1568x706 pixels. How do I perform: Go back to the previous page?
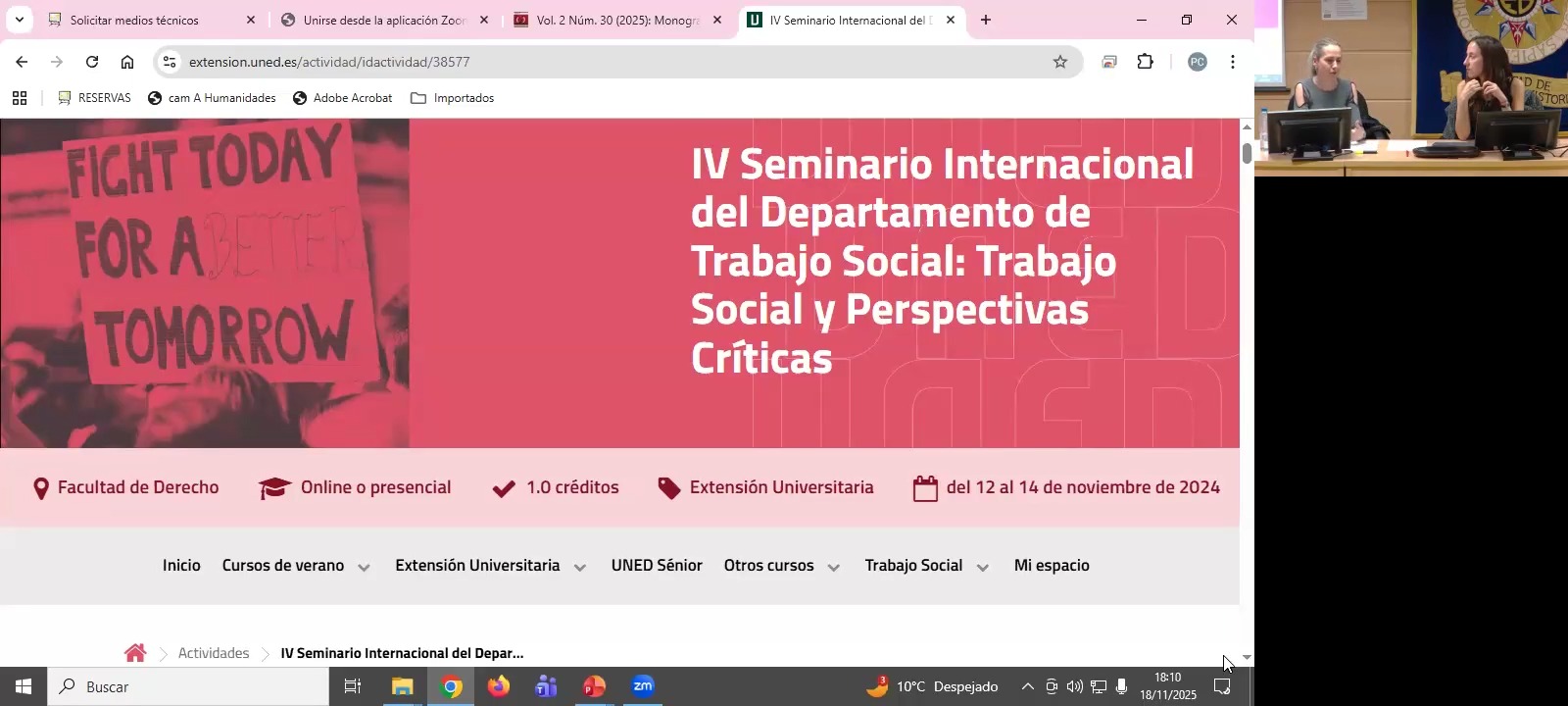[22, 62]
